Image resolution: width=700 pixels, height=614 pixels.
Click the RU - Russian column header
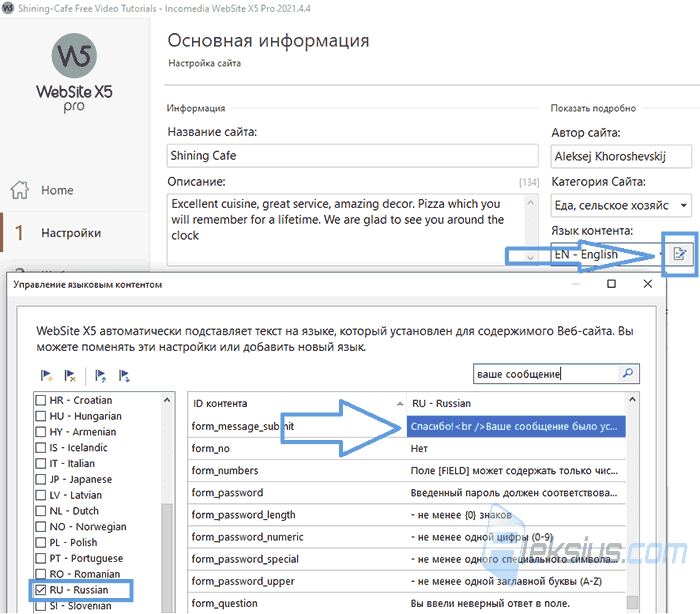(x=516, y=403)
